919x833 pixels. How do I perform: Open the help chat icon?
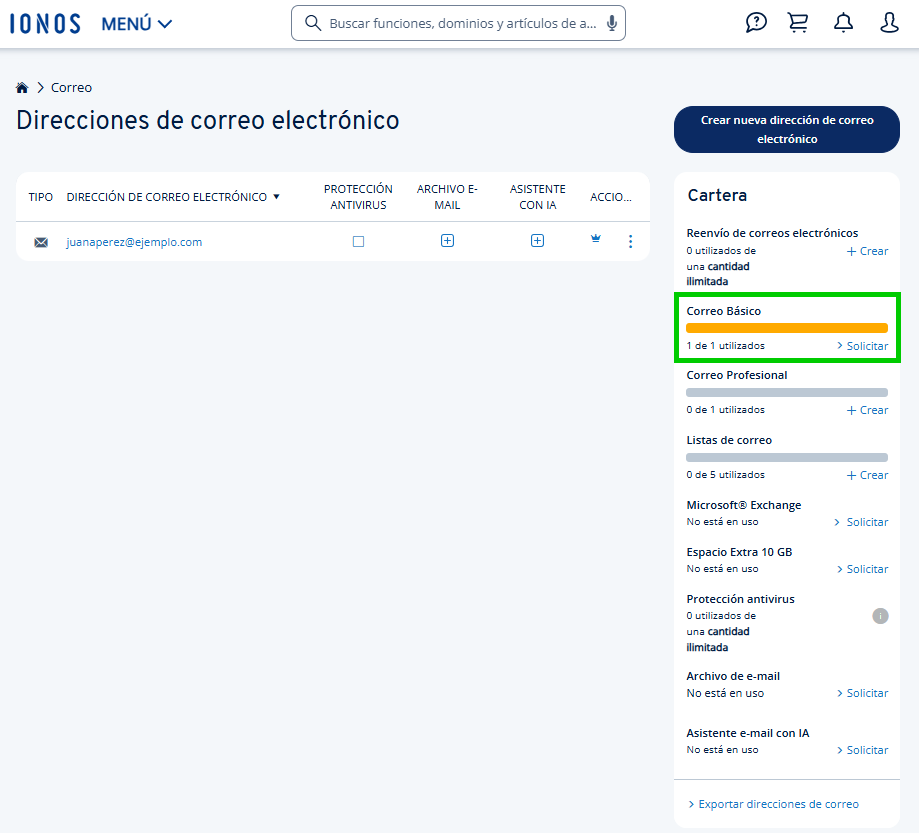click(755, 22)
